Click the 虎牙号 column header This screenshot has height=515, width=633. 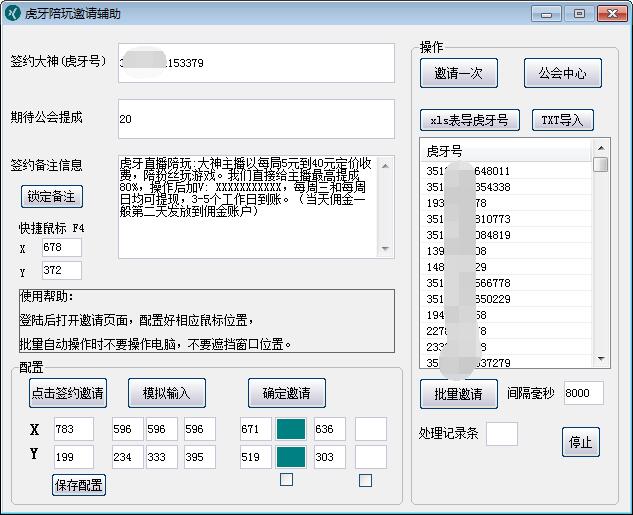point(507,151)
